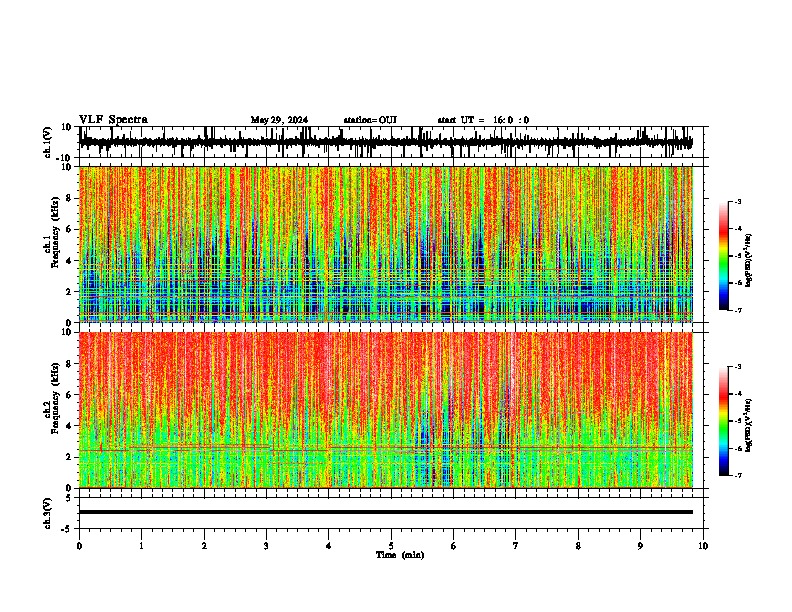
Task: Click the "5" tick on the time axis
Action: tap(391, 546)
